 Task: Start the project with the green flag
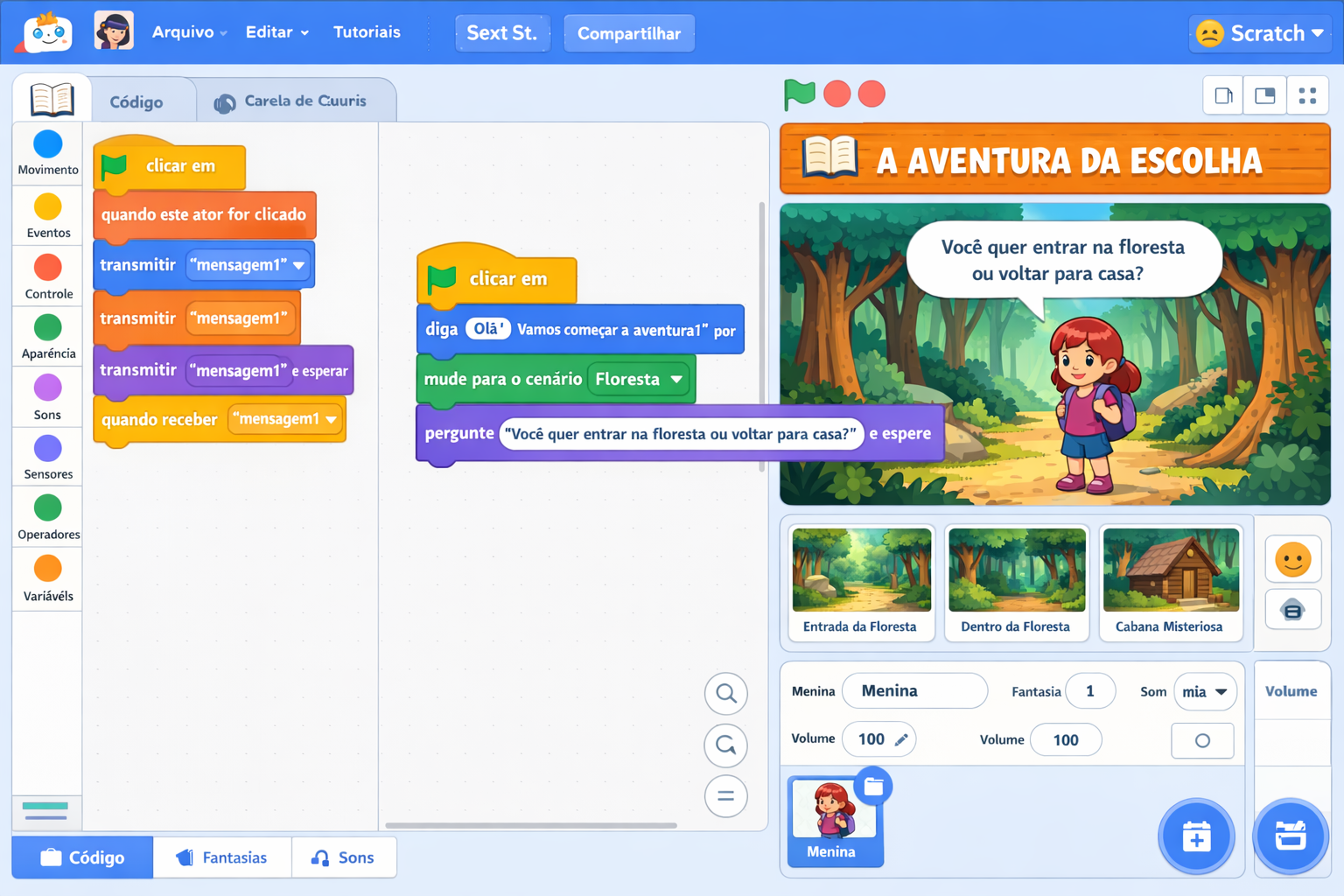click(799, 94)
